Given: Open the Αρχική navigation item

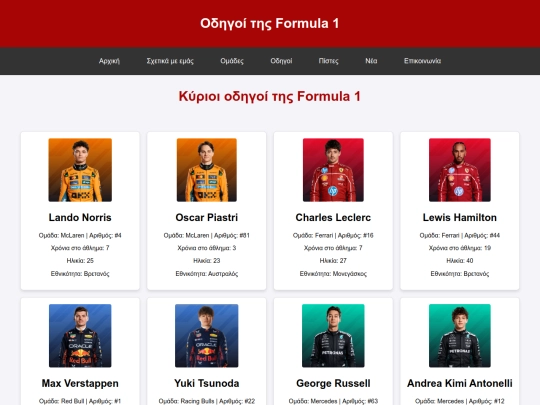Looking at the screenshot, I should pyautogui.click(x=109, y=61).
